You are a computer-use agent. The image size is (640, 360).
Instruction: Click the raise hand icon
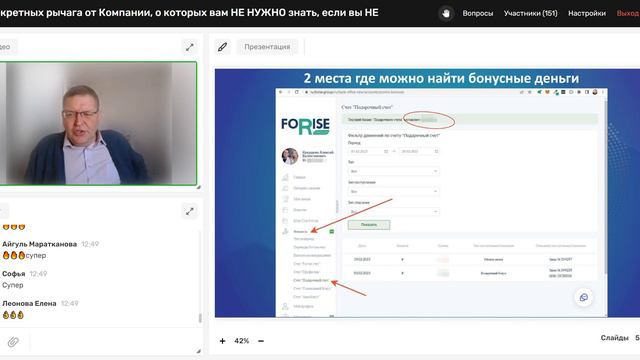(446, 13)
